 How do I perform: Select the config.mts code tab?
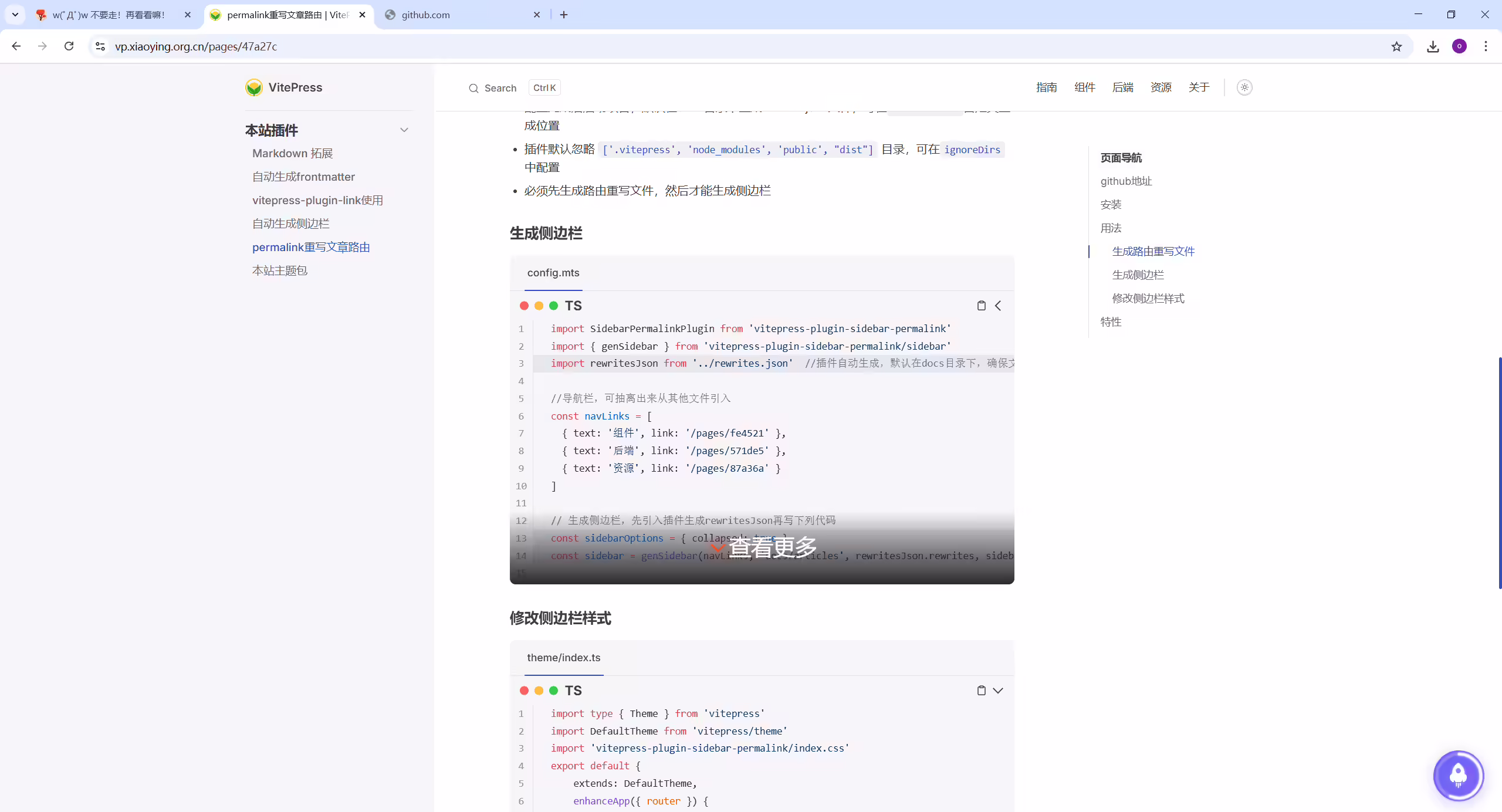[x=553, y=273]
